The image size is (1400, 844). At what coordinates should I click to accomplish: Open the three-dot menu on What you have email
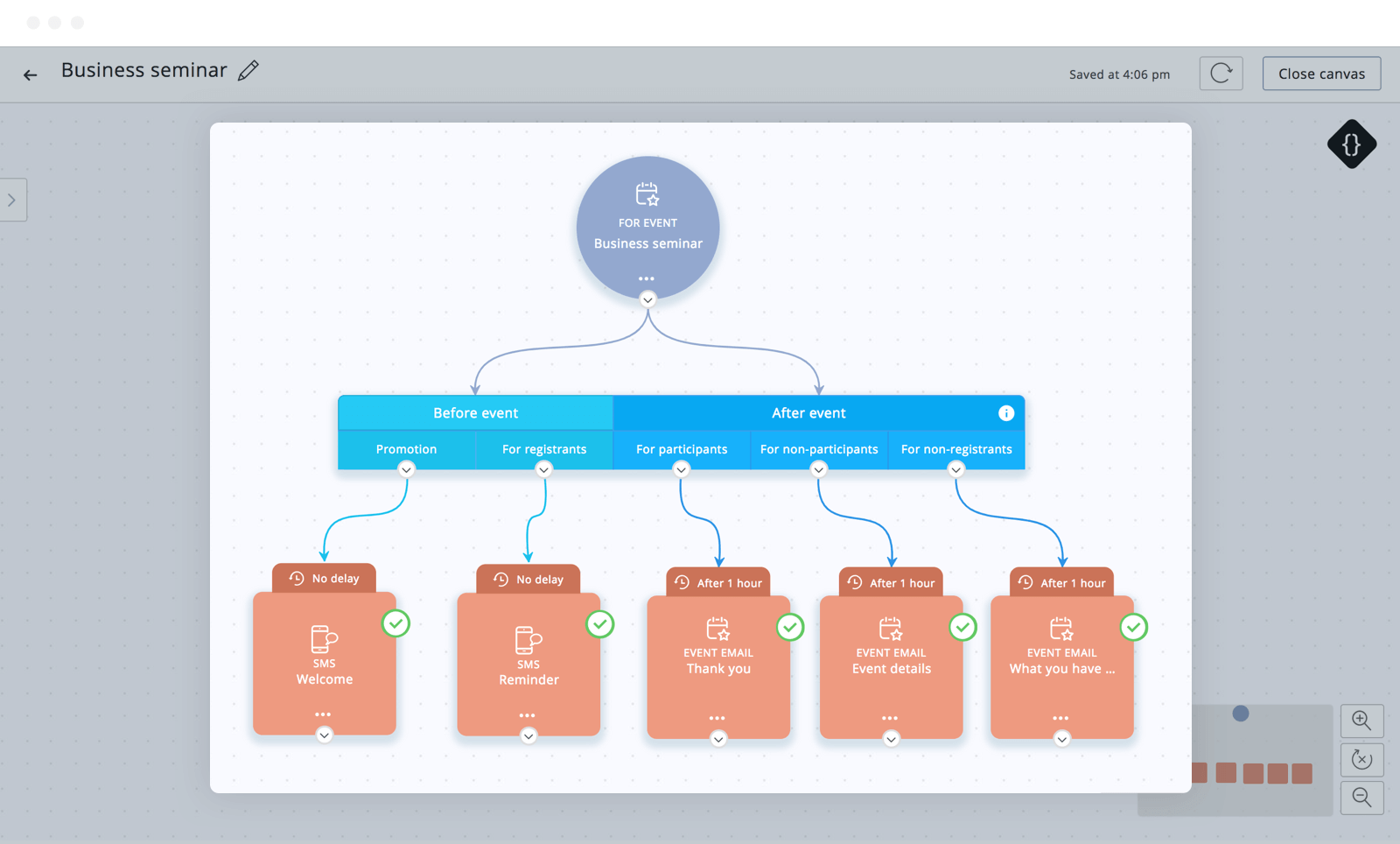point(1060,718)
